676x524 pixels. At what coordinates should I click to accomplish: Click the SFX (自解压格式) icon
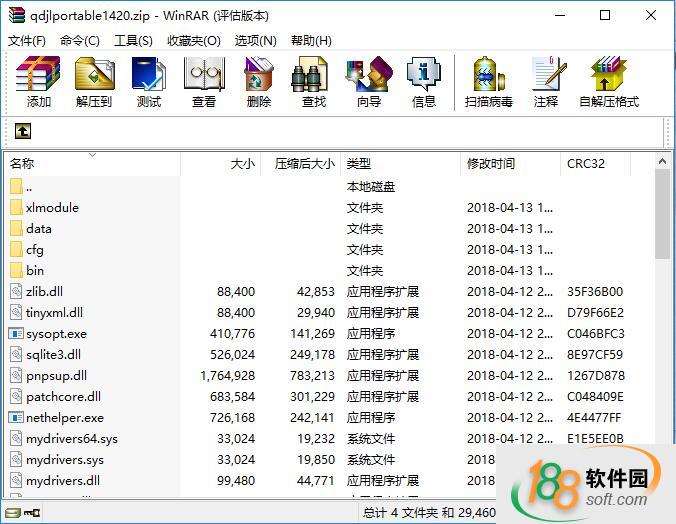609,81
